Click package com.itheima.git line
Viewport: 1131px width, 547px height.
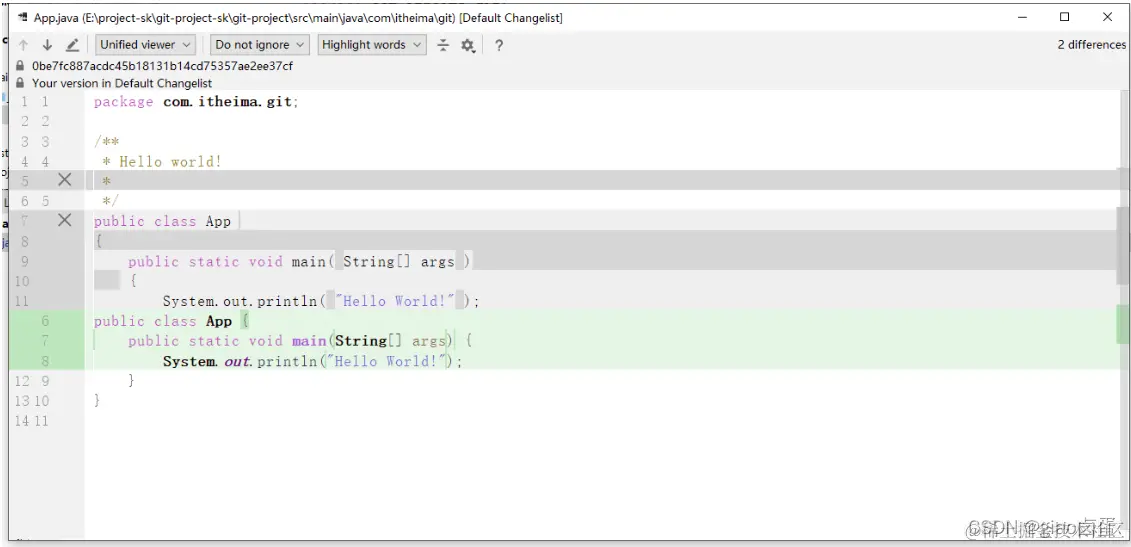click(x=196, y=102)
